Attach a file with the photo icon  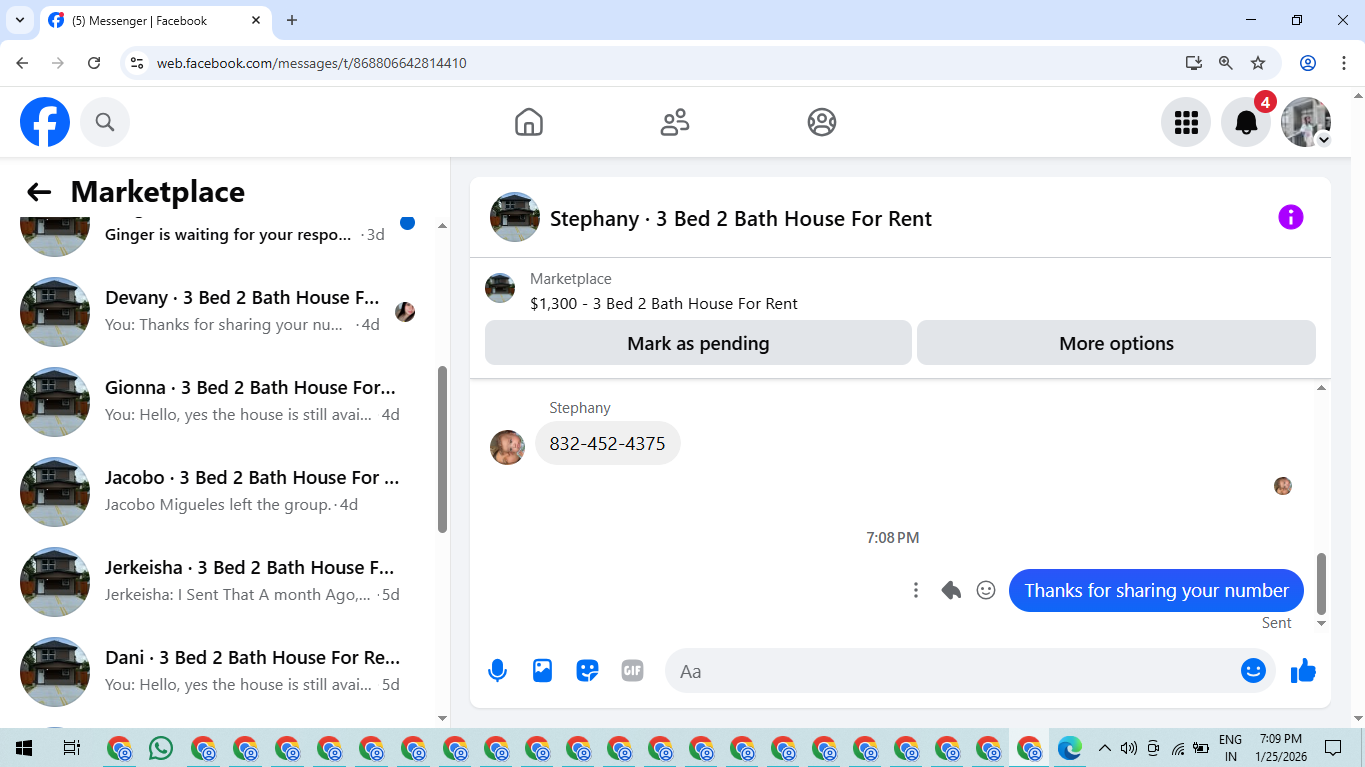[x=542, y=671]
